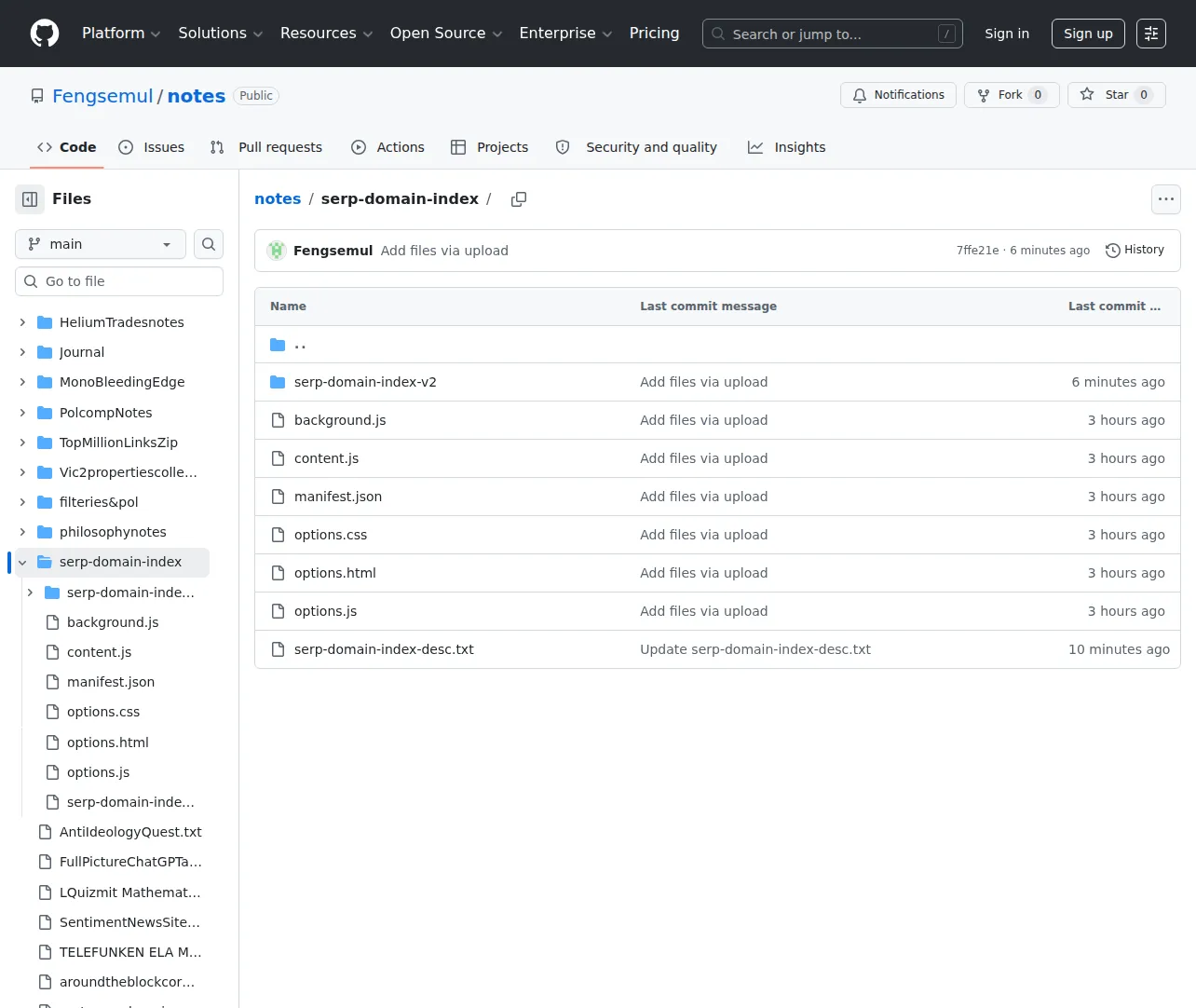Open background.js in the file tree
This screenshot has width=1196, height=1008.
coord(113,622)
